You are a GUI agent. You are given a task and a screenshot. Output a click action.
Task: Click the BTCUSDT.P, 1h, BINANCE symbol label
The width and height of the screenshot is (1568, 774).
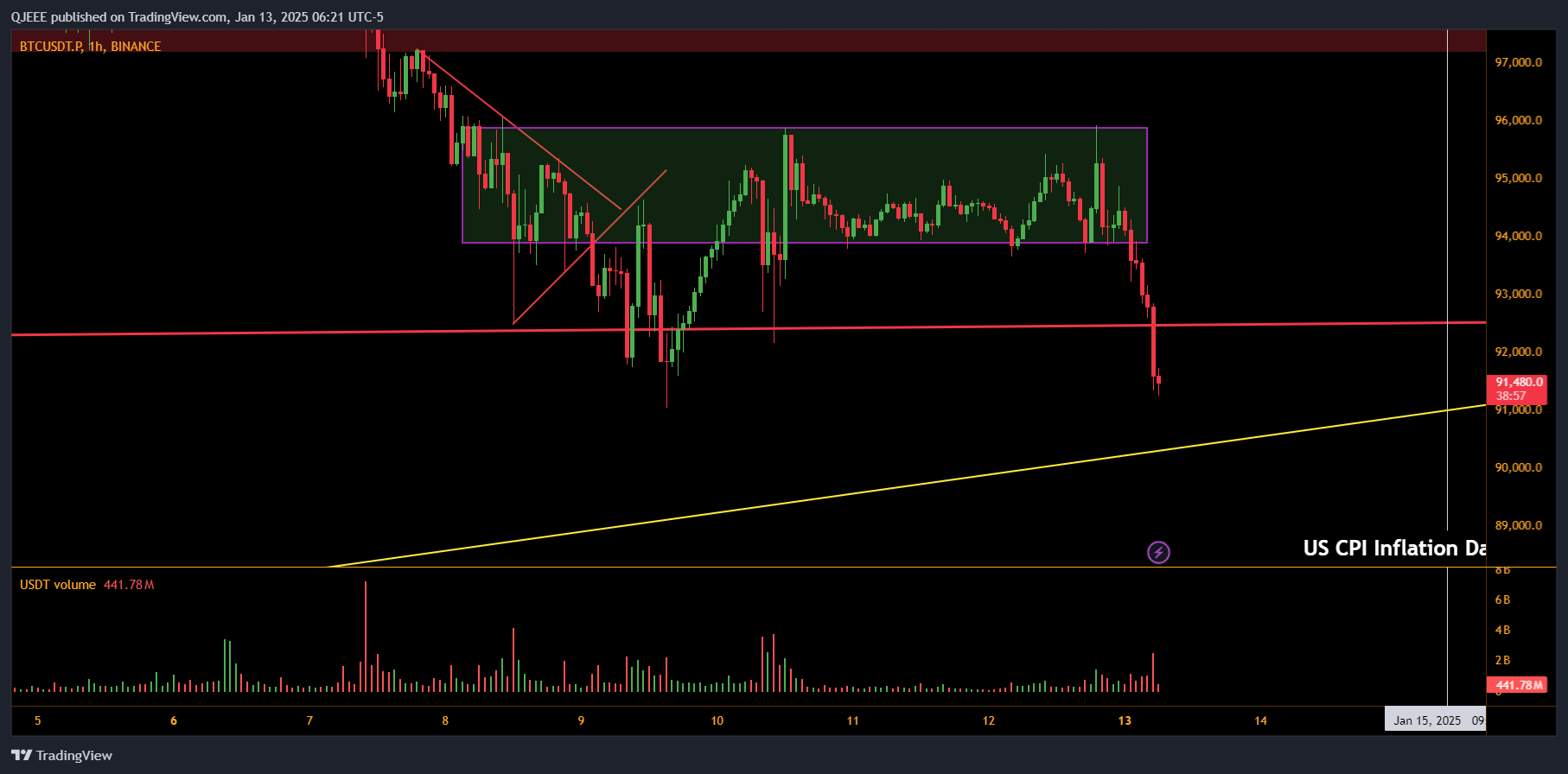coord(91,47)
